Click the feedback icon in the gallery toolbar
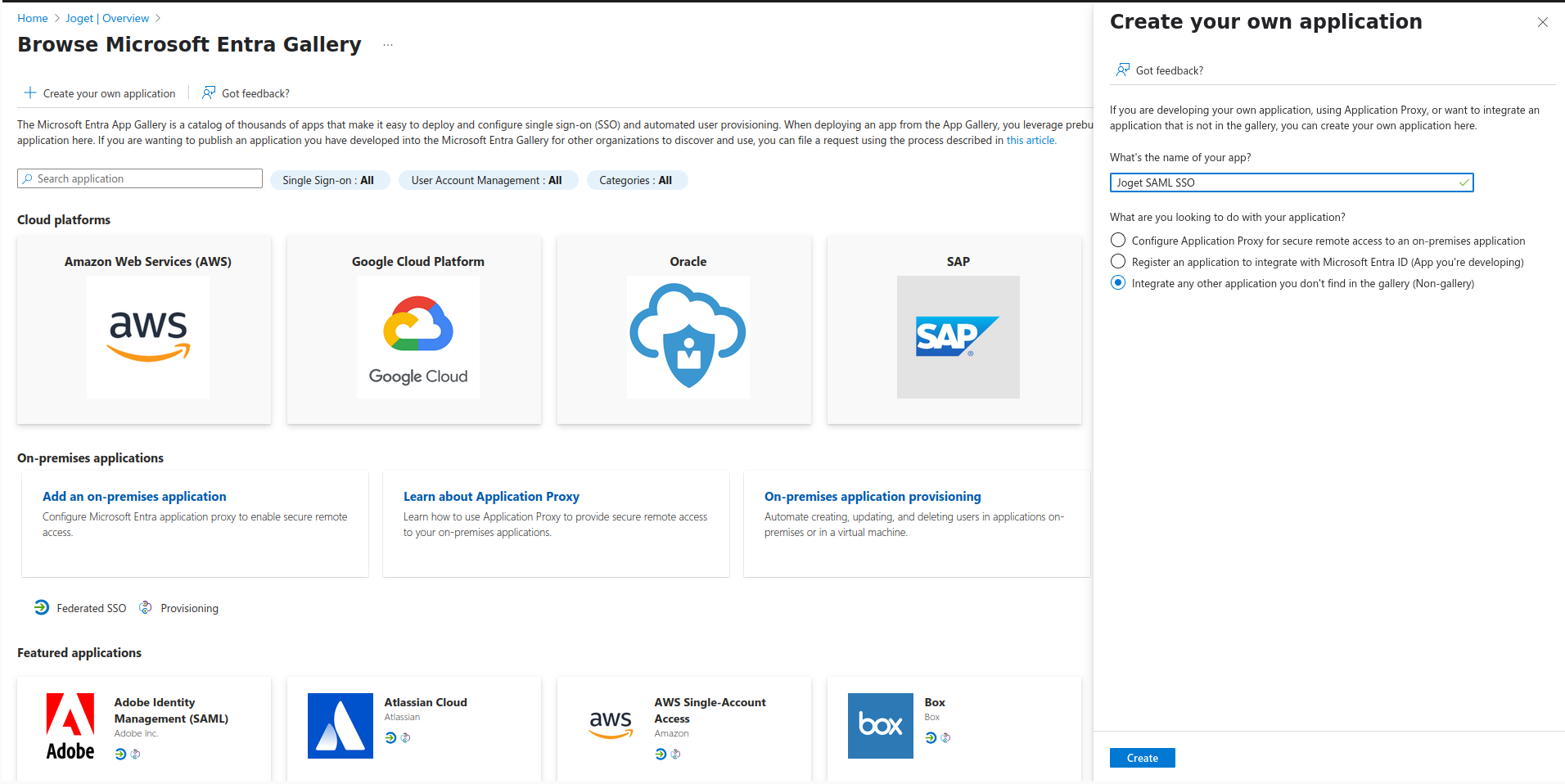 (x=210, y=93)
